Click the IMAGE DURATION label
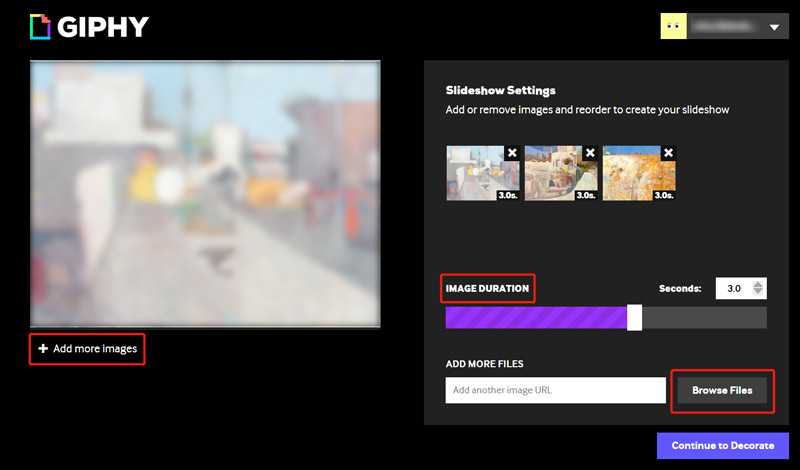This screenshot has width=800, height=470. click(487, 288)
